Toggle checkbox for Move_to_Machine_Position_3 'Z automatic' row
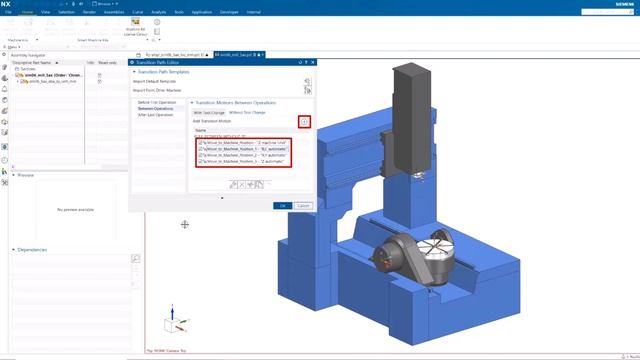640x360 pixels. coord(200,162)
